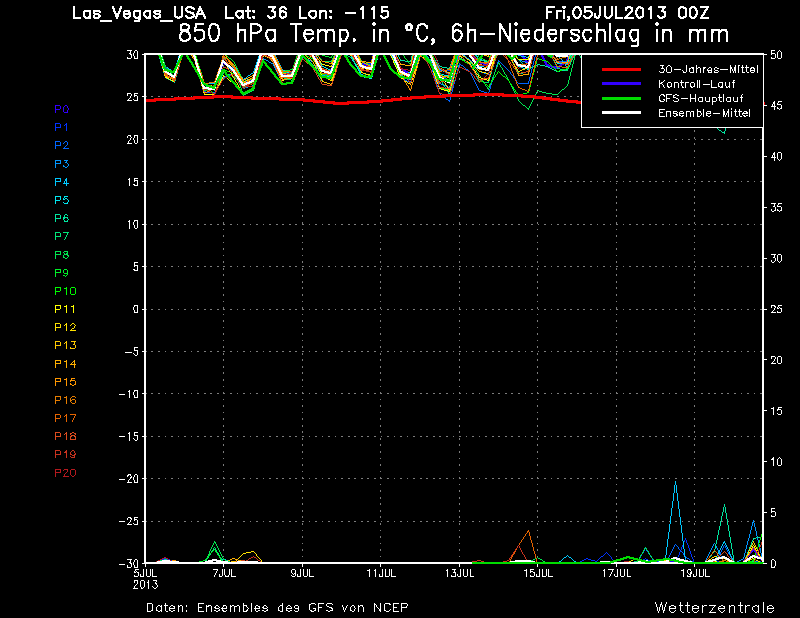Click the P15 ensemble member label
This screenshot has width=800, height=618.
(65, 382)
